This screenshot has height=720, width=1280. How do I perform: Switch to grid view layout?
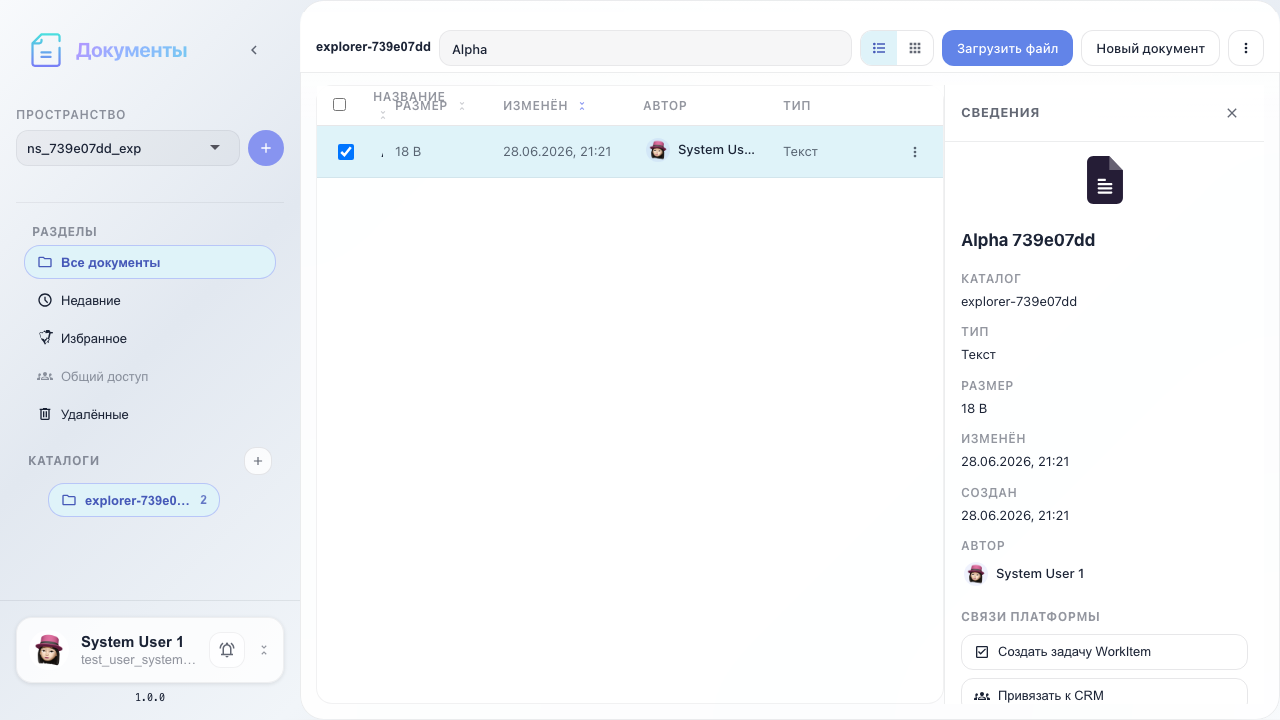point(915,48)
